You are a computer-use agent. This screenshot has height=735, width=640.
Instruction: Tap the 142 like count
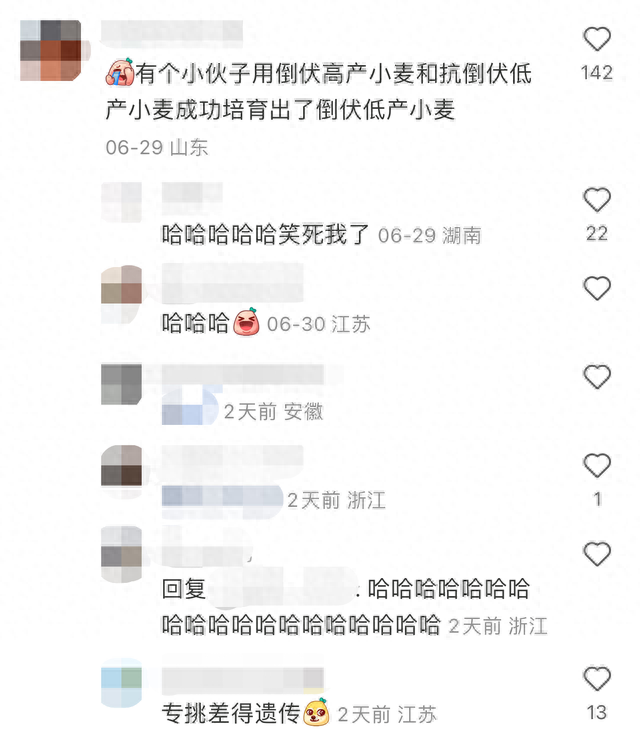click(x=597, y=73)
